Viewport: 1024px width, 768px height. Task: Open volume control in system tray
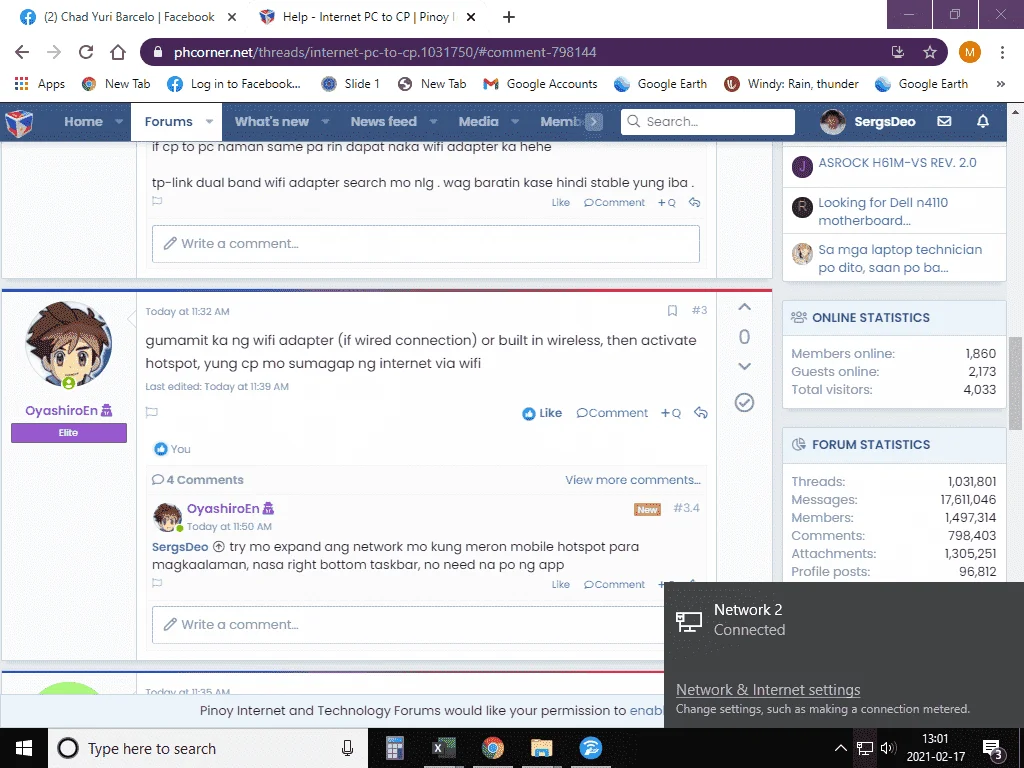888,748
